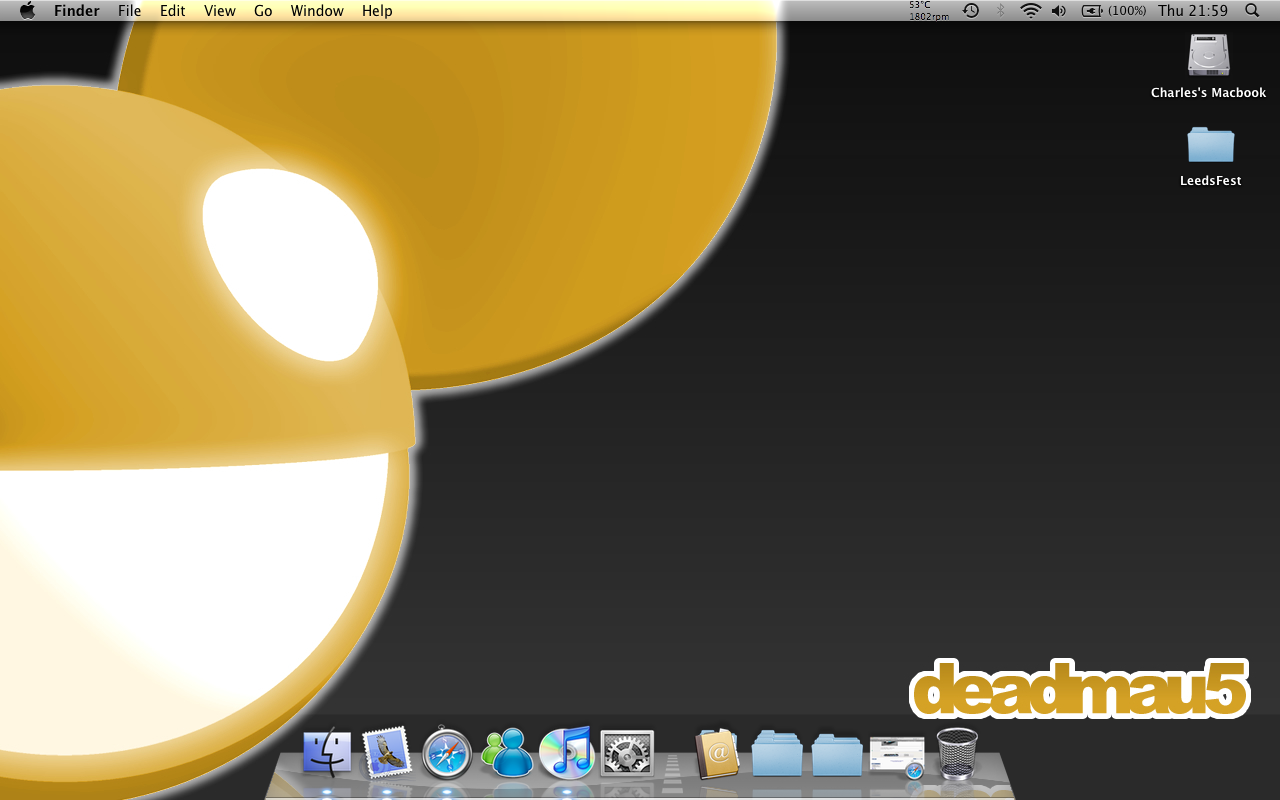This screenshot has height=800, width=1280.
Task: Click the Thu 21:59 clock
Action: click(1193, 11)
